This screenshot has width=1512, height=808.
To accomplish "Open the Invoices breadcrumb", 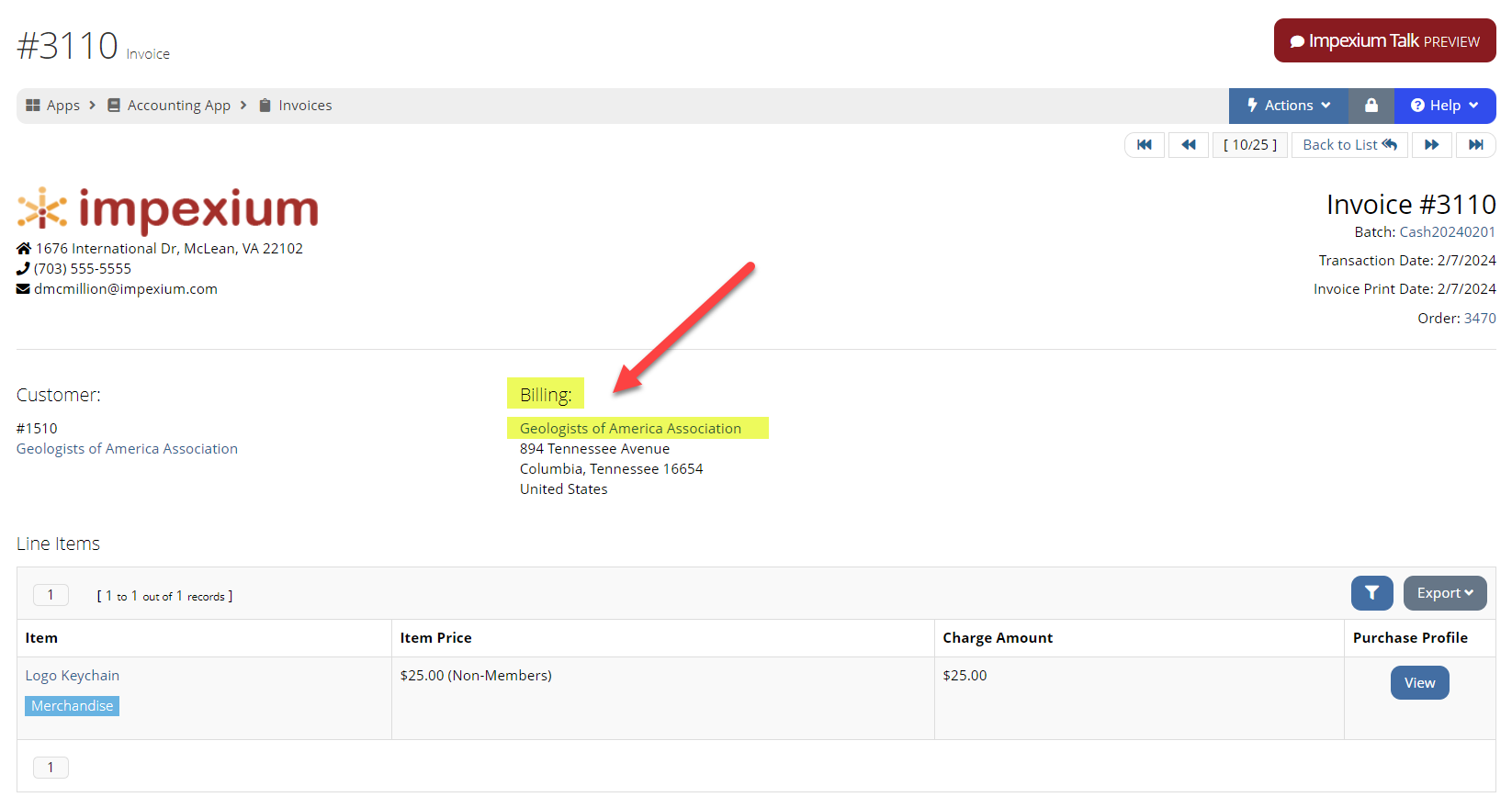I will click(x=295, y=106).
